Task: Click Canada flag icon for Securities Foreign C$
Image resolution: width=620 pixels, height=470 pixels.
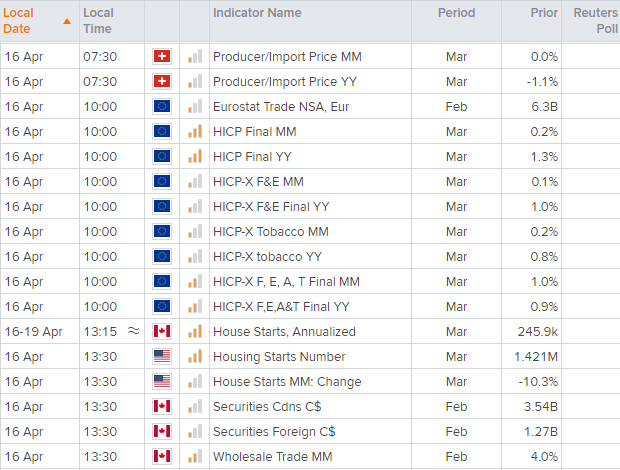Action: pos(161,432)
